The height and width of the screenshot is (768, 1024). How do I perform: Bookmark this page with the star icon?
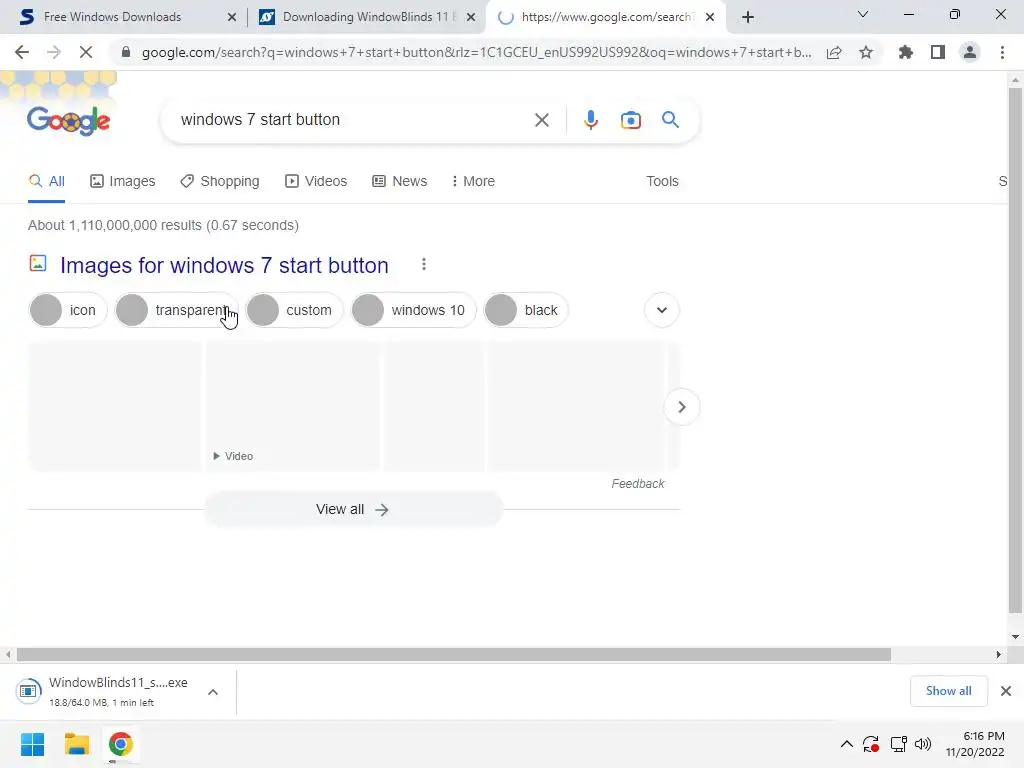(x=866, y=52)
